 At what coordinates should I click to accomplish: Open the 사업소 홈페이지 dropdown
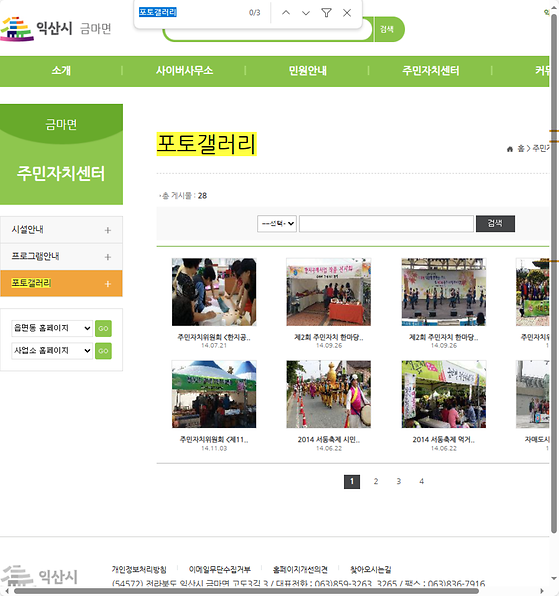(52, 351)
